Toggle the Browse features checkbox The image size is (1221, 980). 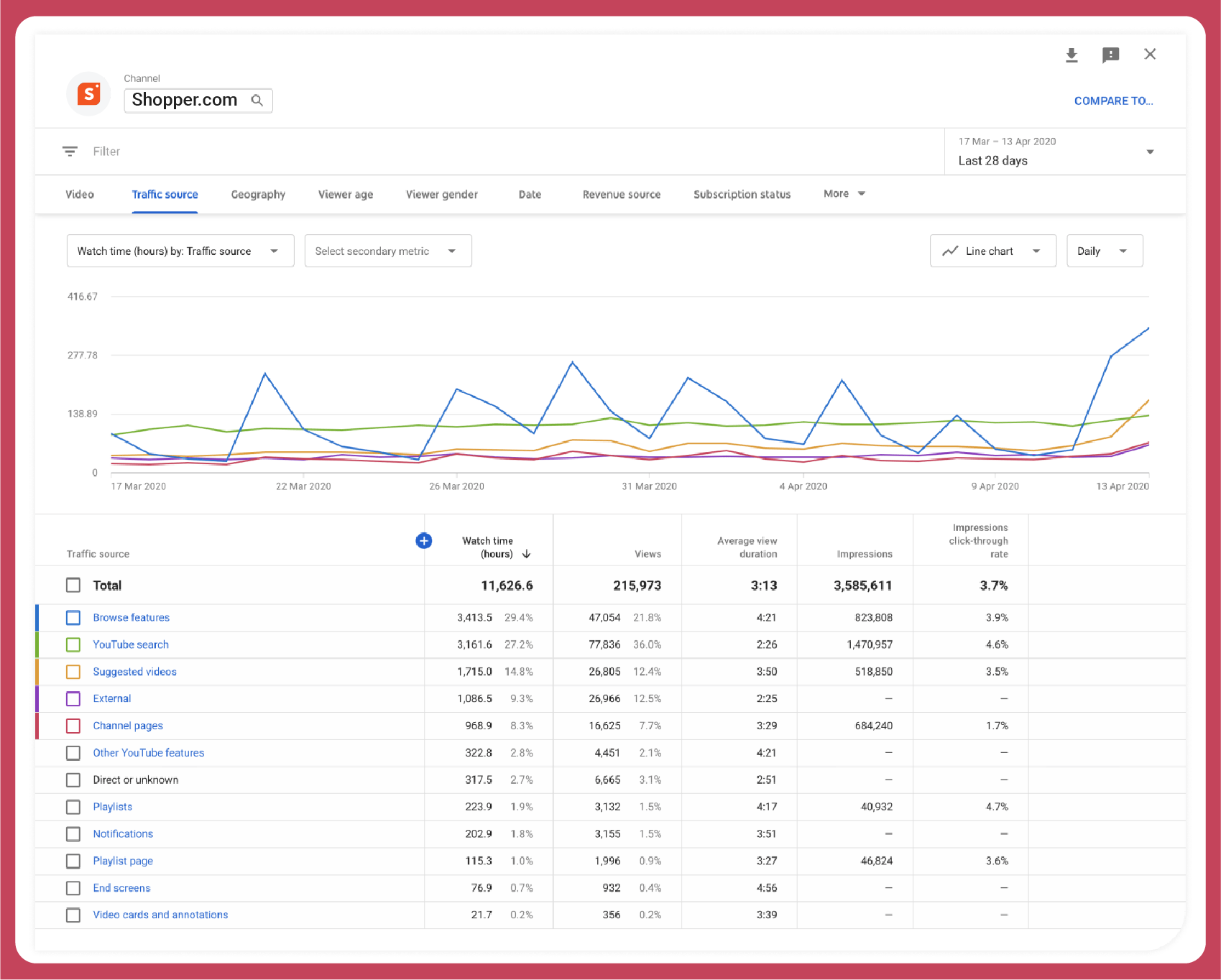[73, 617]
